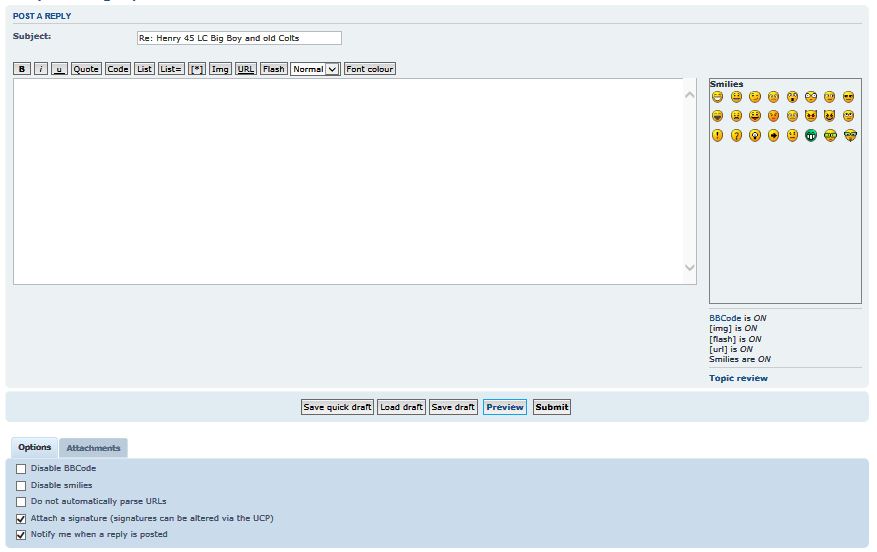This screenshot has height=552, width=877.
Task: Insert the exclamation mark smiley
Action: click(717, 136)
